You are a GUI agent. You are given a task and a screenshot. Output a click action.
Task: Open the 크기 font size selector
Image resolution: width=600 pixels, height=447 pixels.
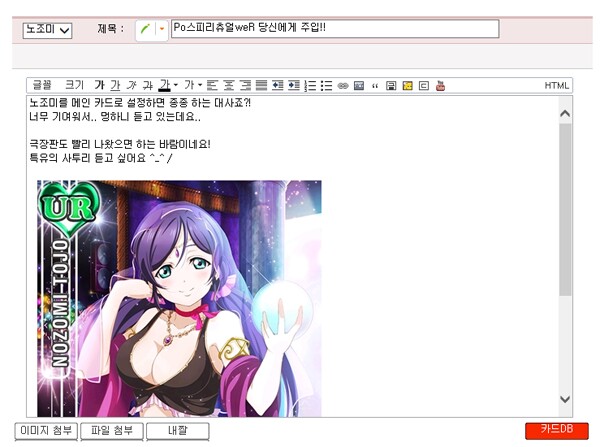pos(74,85)
